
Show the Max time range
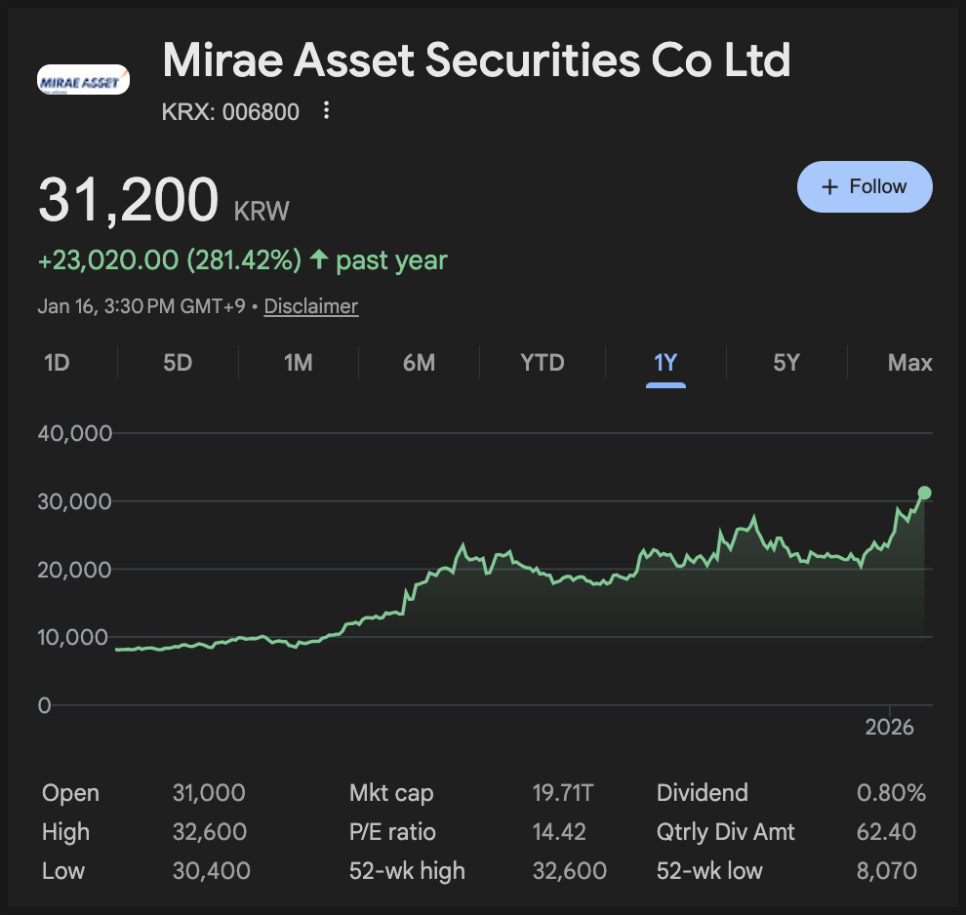click(x=909, y=362)
